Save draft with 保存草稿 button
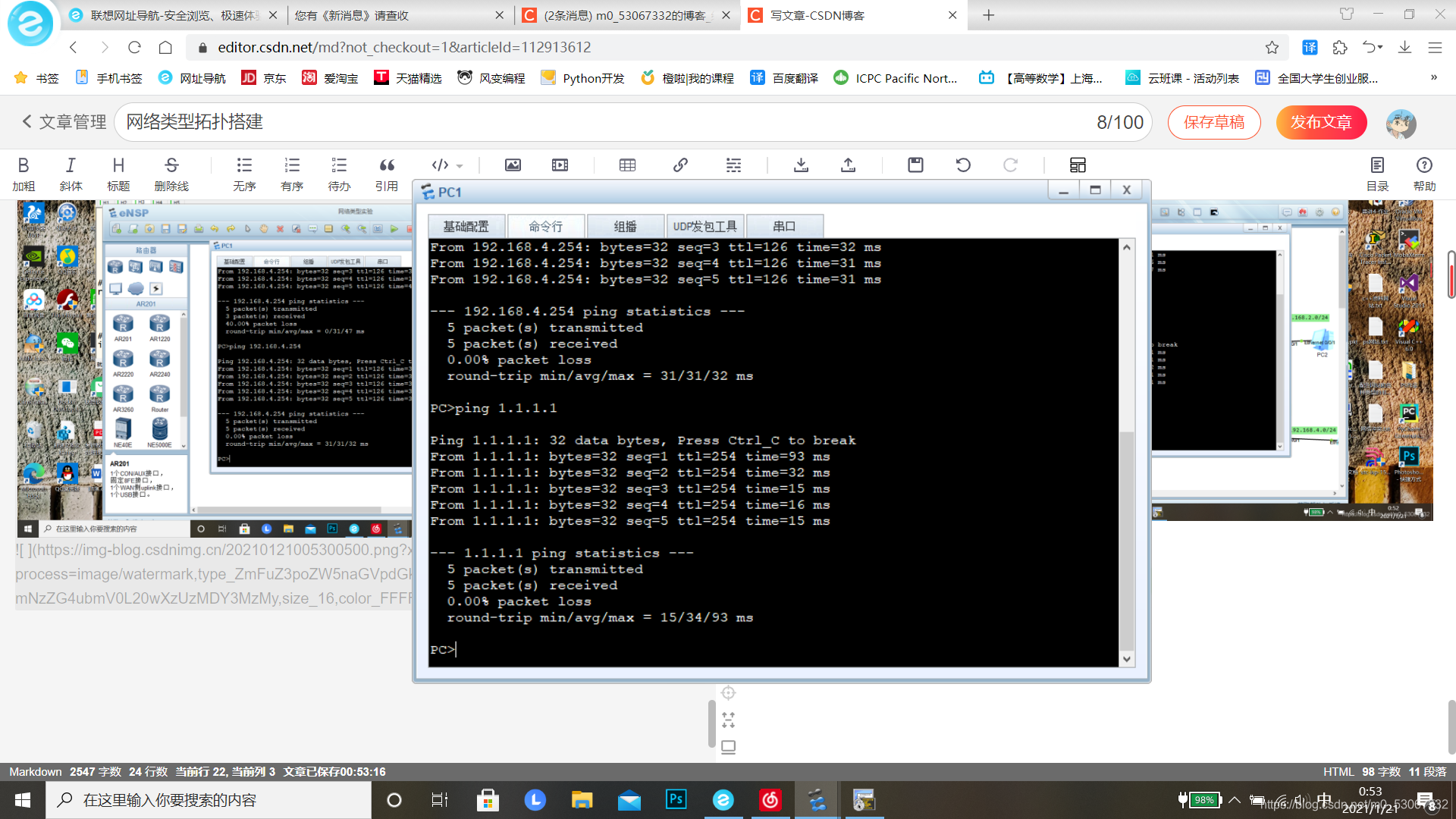 1214,122
